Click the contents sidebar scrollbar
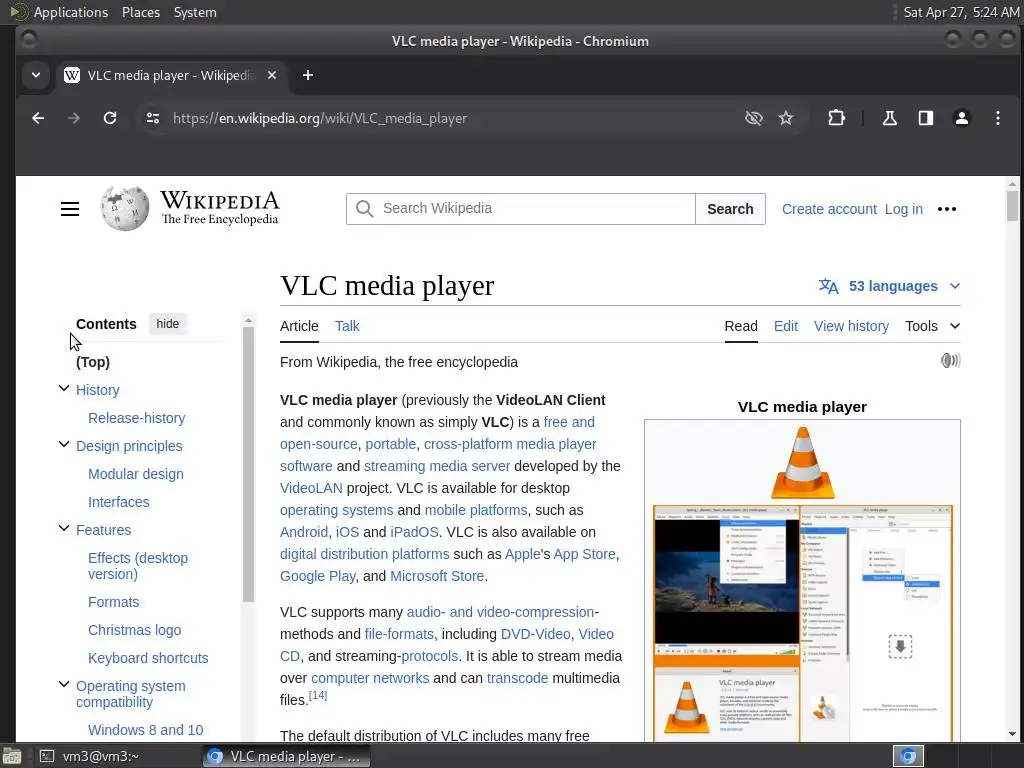 [x=248, y=464]
